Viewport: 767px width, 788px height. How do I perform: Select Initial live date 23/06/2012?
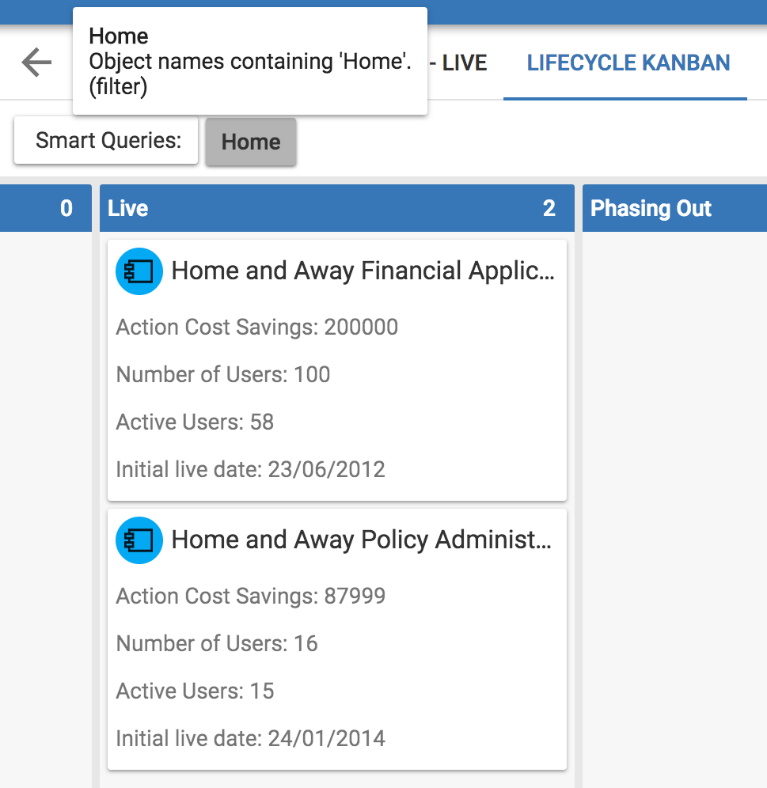click(x=250, y=469)
